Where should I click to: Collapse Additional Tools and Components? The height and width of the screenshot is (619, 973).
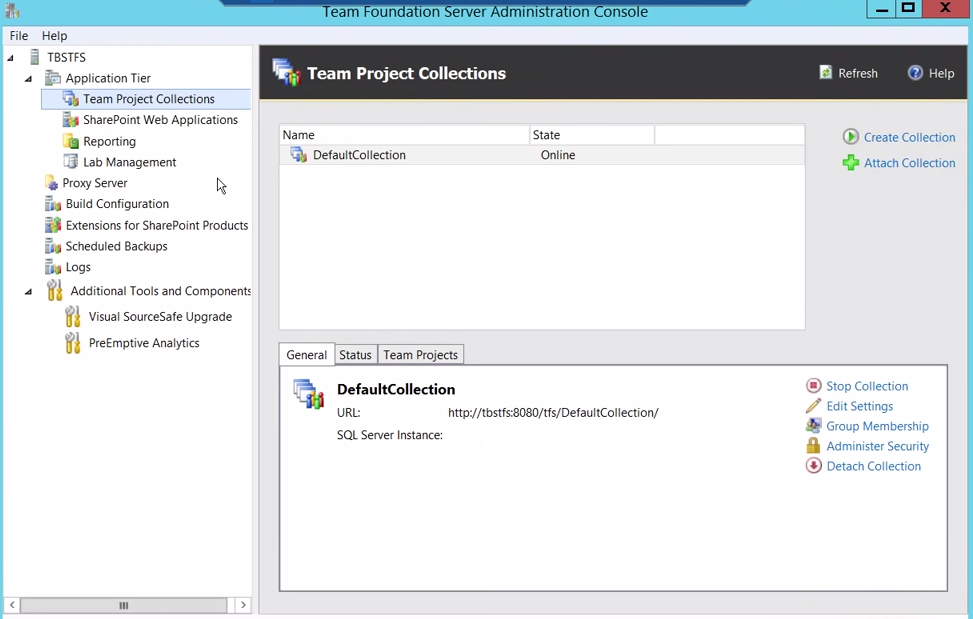[28, 291]
